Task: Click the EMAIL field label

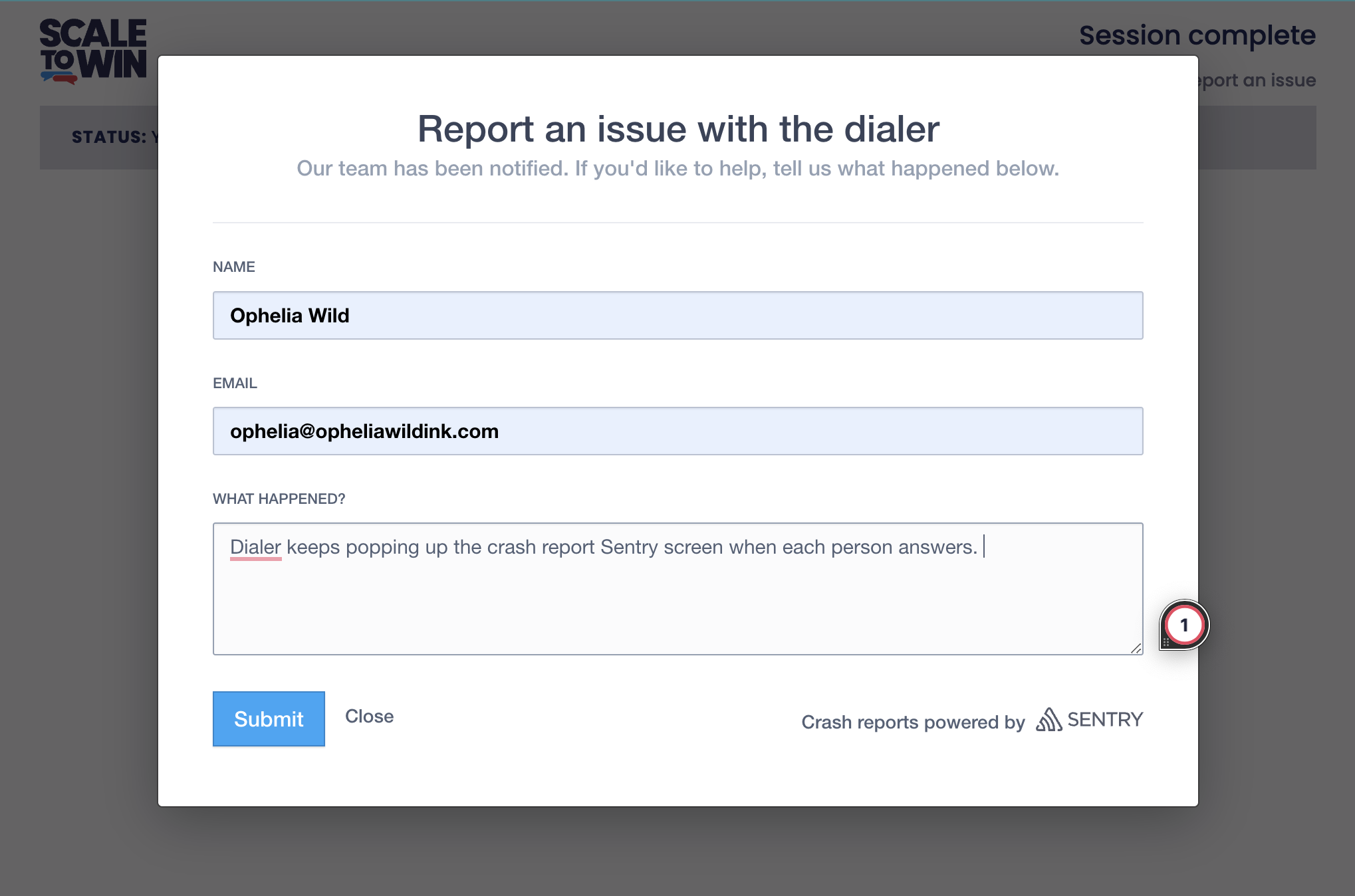Action: [x=235, y=383]
